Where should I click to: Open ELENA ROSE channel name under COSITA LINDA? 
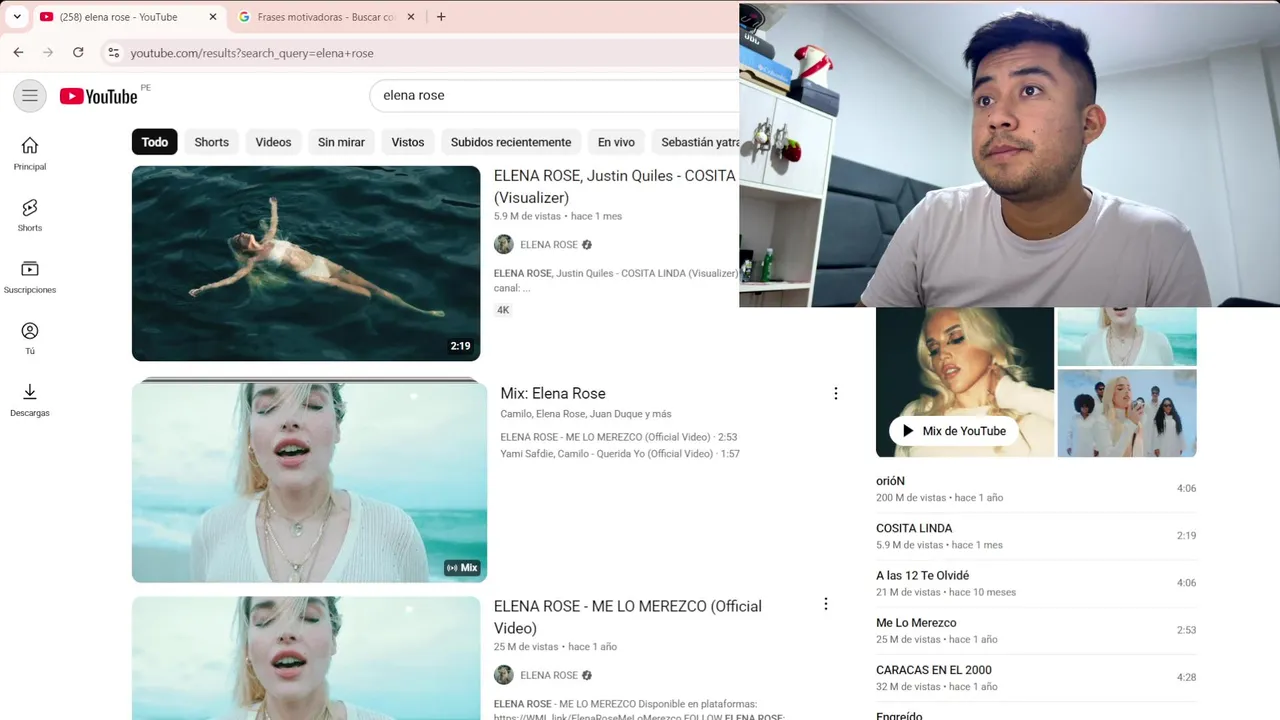[x=549, y=245]
